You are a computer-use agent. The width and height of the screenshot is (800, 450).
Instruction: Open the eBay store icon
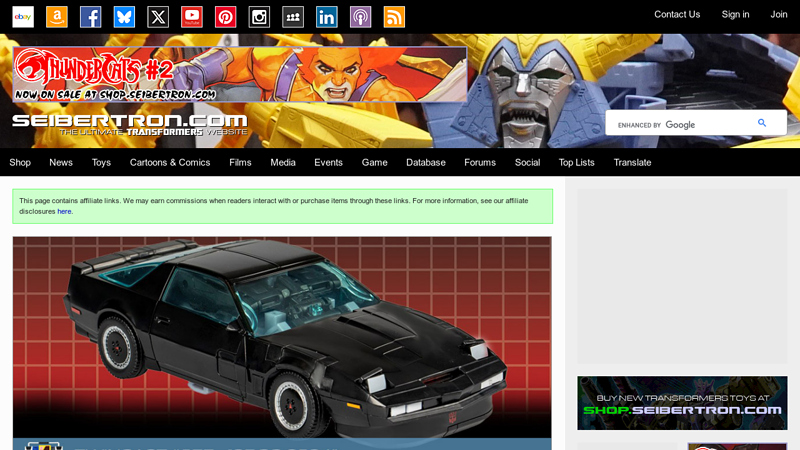pos(23,17)
